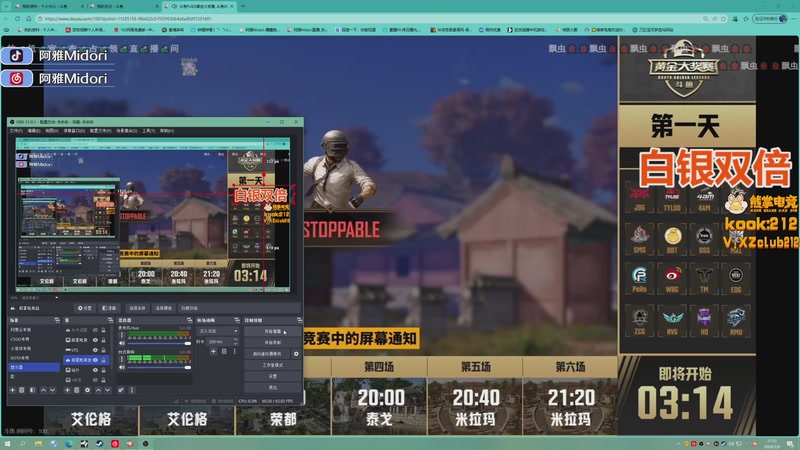
Task: Open virtual camera settings gear
Action: (x=296, y=354)
